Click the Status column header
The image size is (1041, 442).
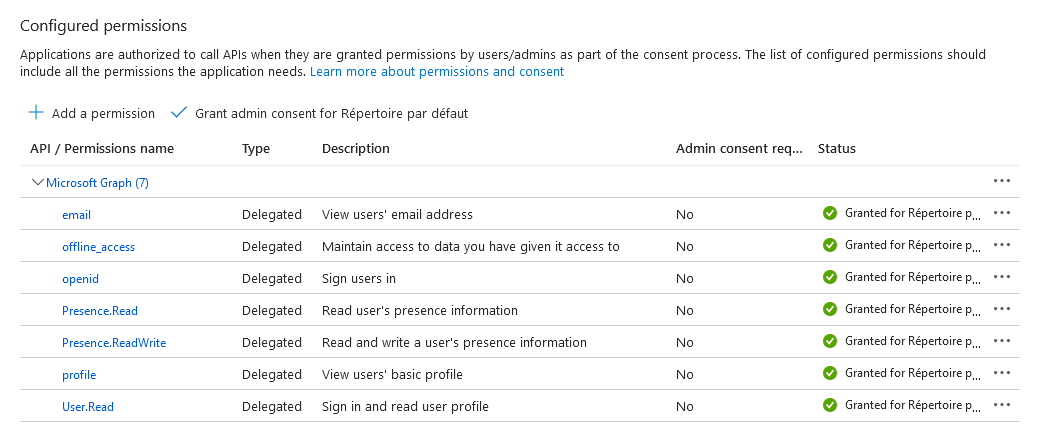click(x=837, y=149)
